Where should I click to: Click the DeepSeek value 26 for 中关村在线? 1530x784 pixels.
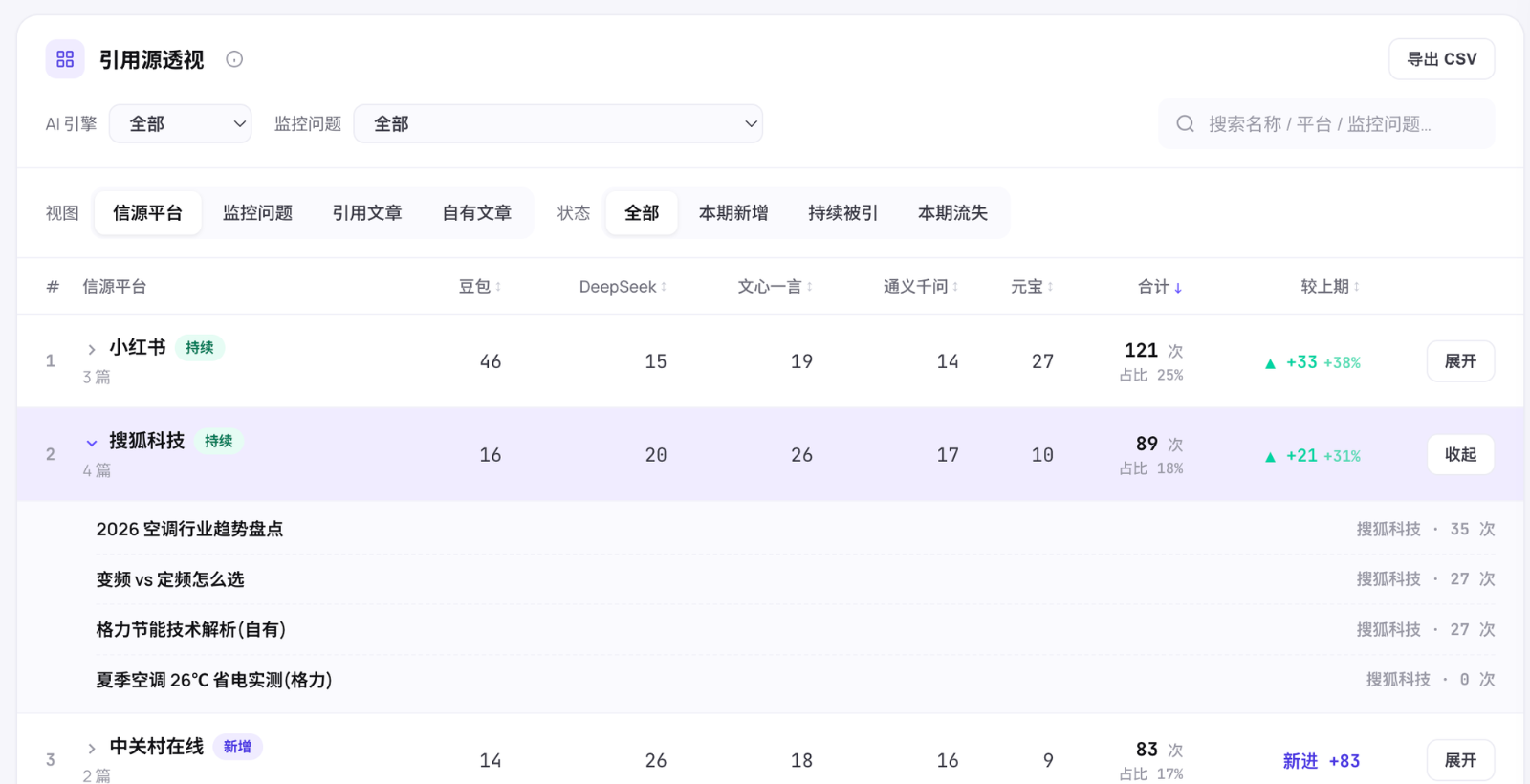656,761
